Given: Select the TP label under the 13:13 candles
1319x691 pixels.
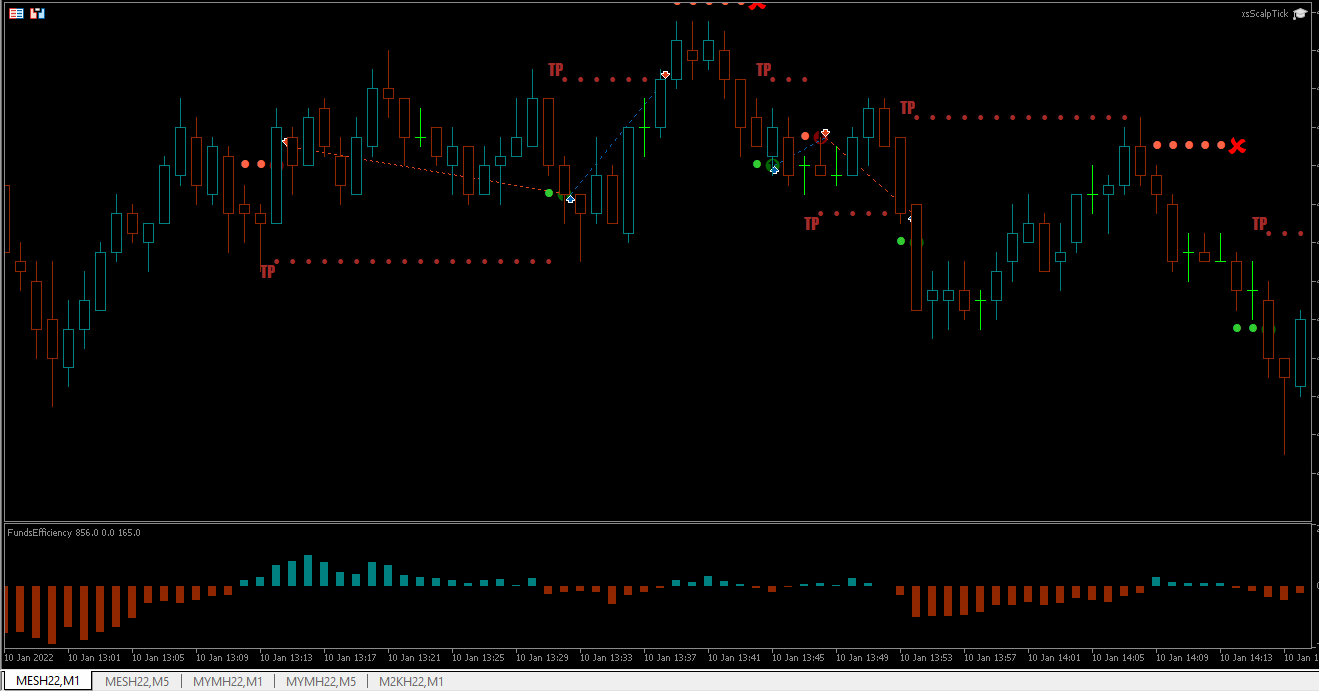Looking at the screenshot, I should 268,271.
